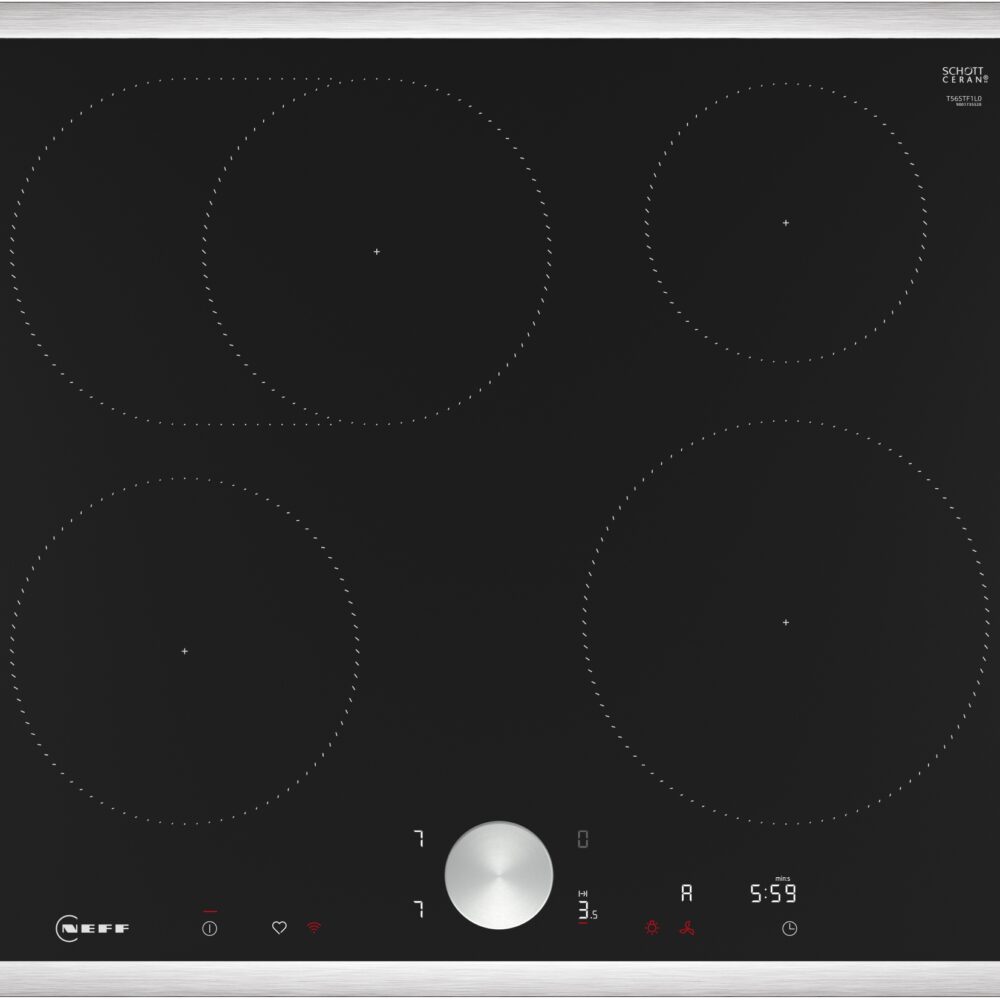Click the center cross of the rear-left oval zone
1000x1000 pixels.
pos(377,252)
